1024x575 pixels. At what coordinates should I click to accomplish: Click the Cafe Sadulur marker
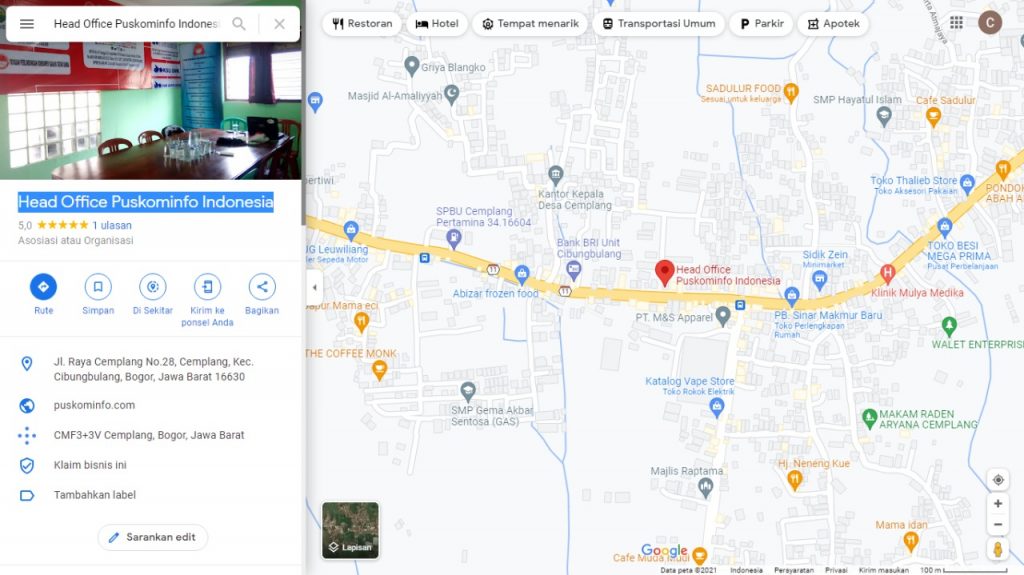click(934, 117)
